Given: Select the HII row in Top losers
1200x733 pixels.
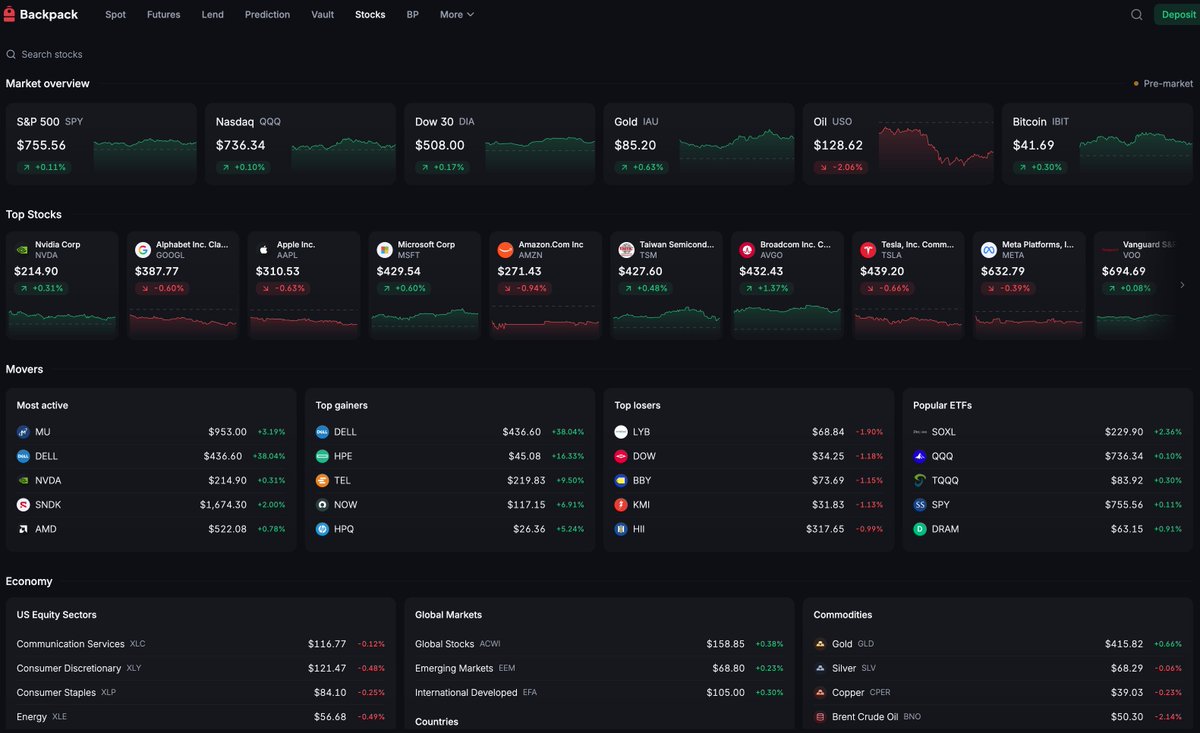Looking at the screenshot, I should (x=749, y=529).
